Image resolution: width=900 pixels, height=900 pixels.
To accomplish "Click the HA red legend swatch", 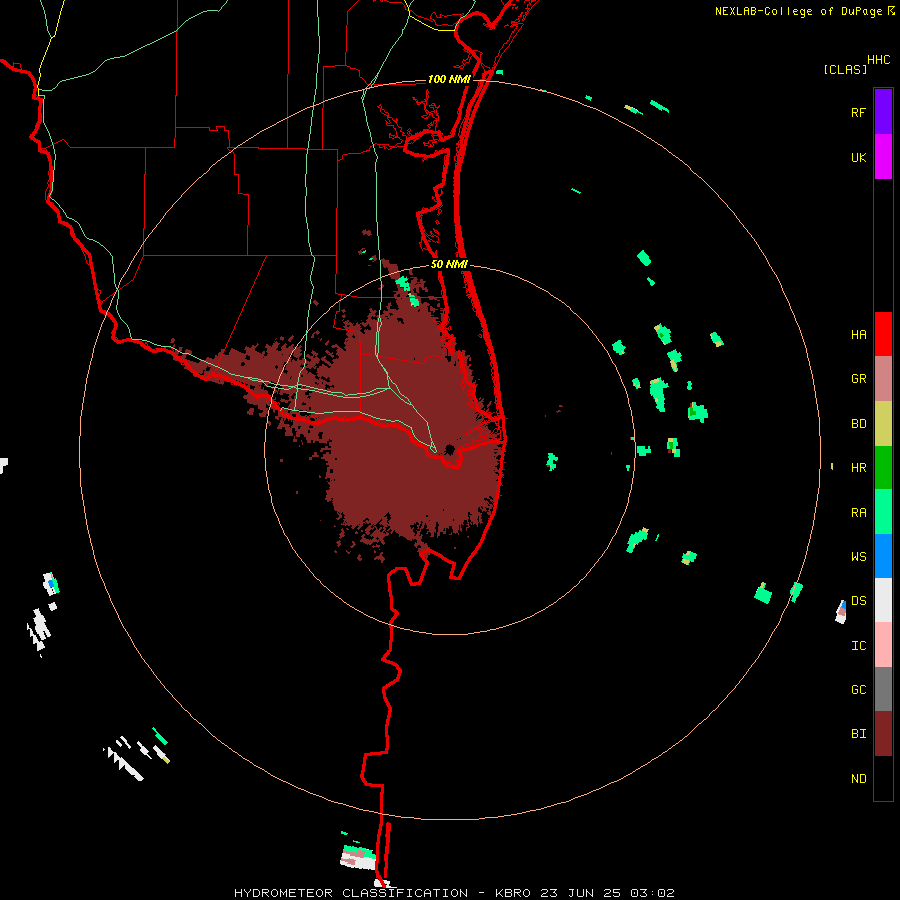I will tap(883, 334).
